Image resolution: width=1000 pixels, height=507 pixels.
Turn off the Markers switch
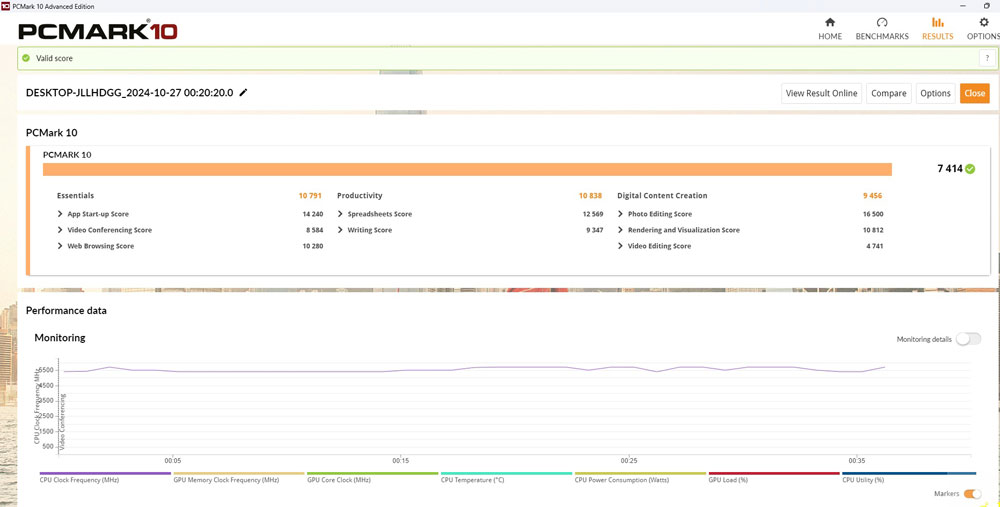973,494
